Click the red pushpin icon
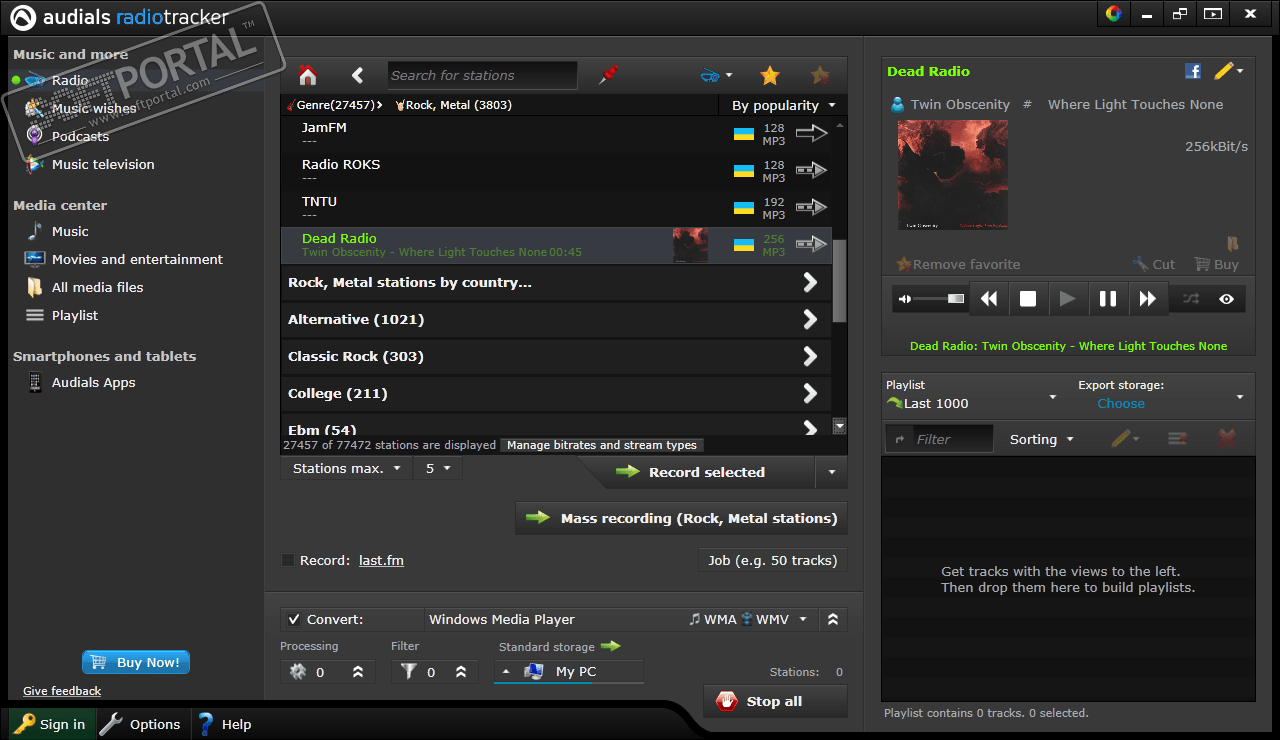 pos(608,76)
